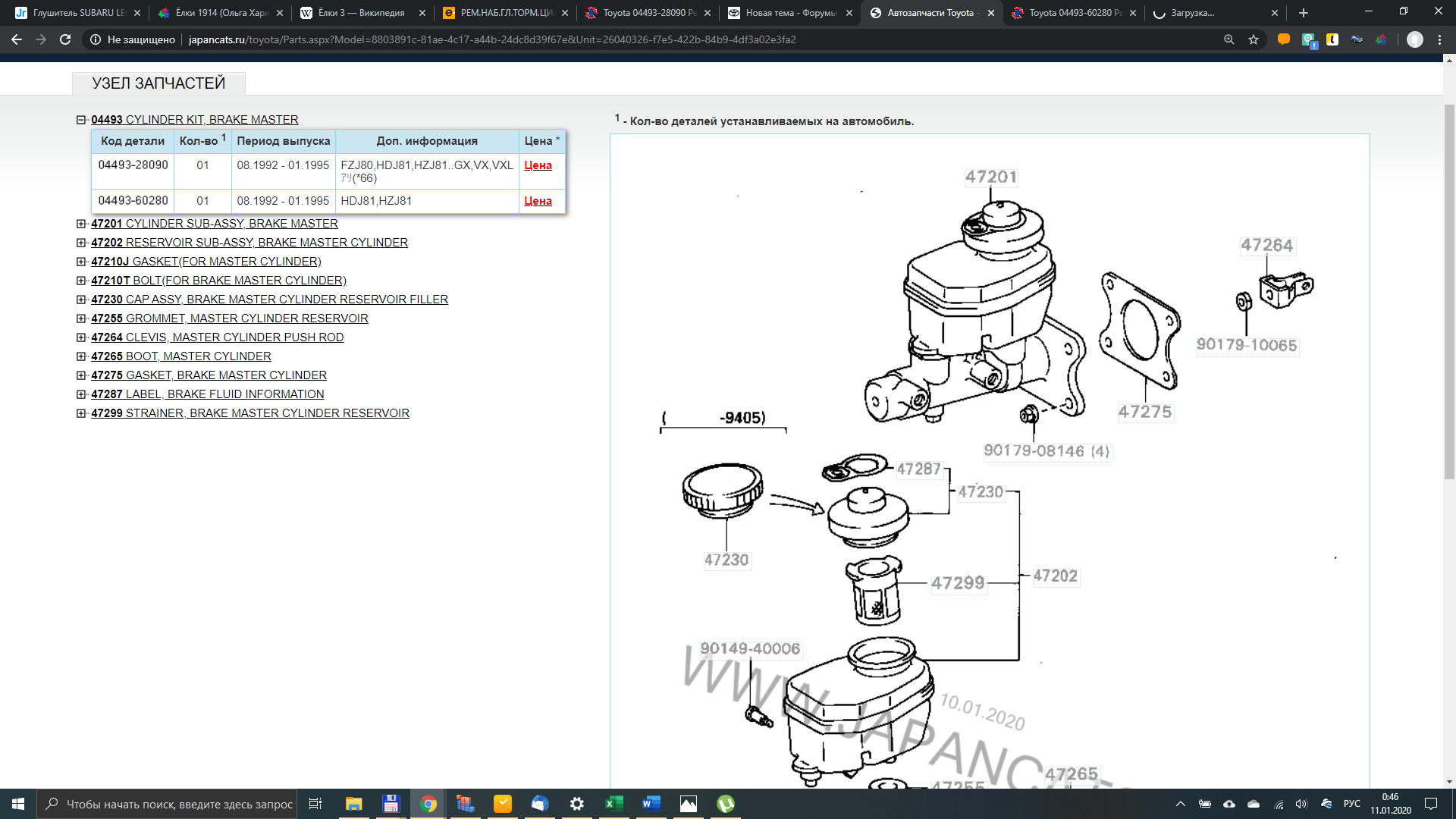Close the 'Toyota 04493-28090' tab
This screenshot has width=1456, height=819.
(708, 13)
